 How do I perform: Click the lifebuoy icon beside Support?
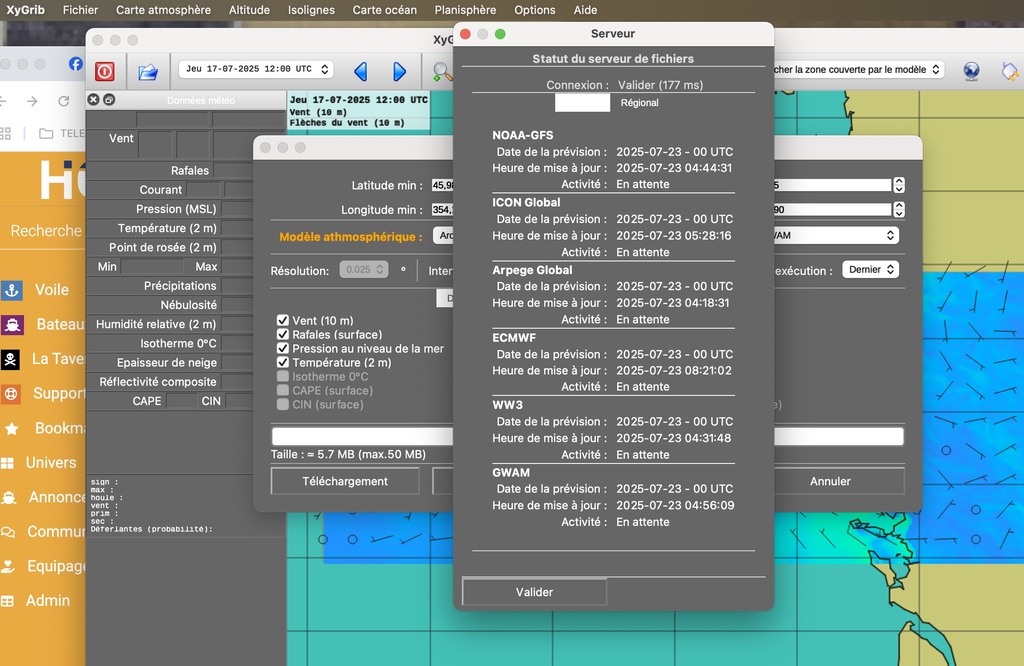10,394
